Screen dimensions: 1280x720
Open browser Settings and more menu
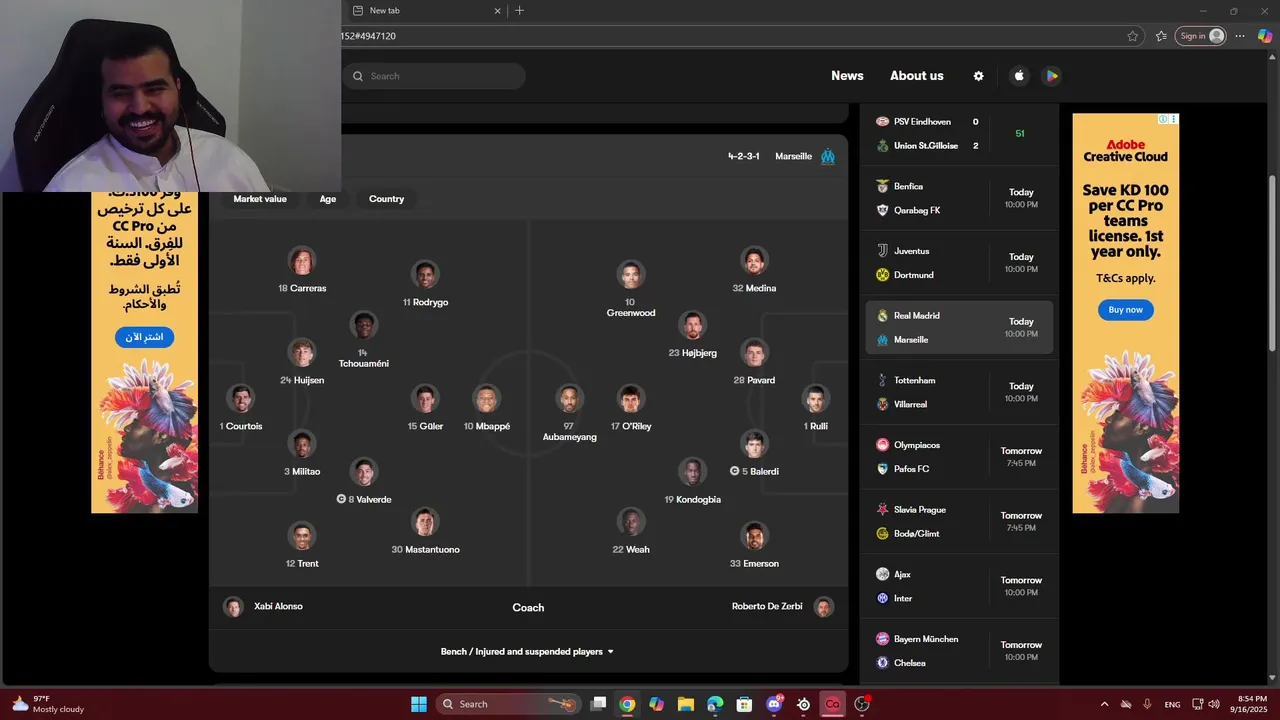[1240, 36]
